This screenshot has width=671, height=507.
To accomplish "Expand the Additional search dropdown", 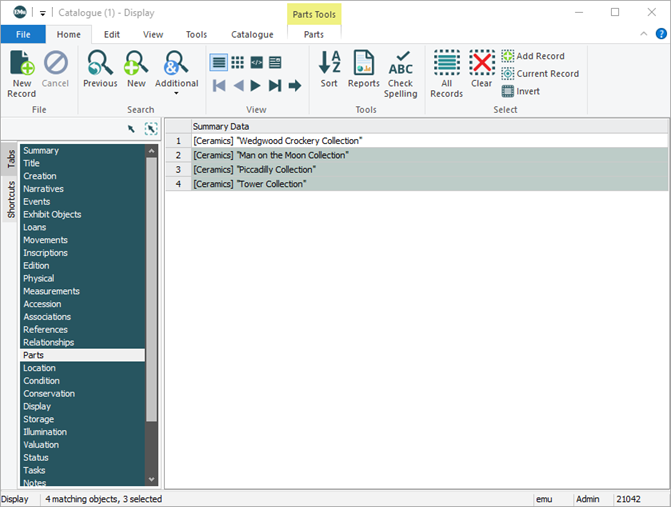I will (176, 94).
